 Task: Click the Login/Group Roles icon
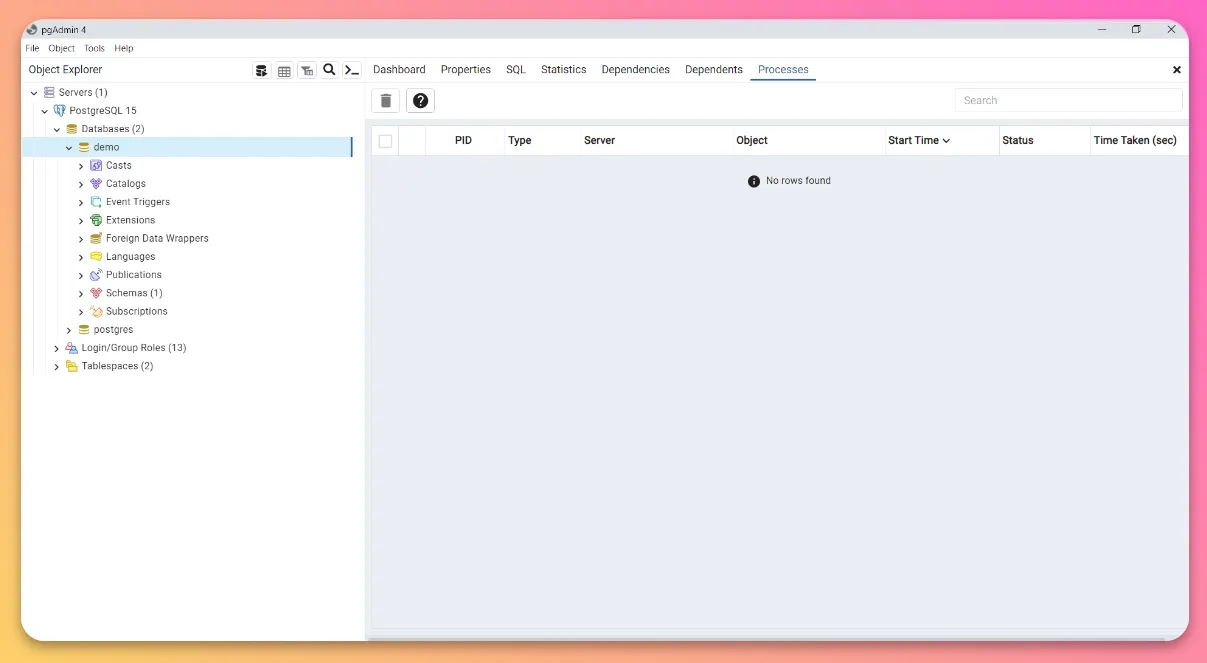point(72,348)
